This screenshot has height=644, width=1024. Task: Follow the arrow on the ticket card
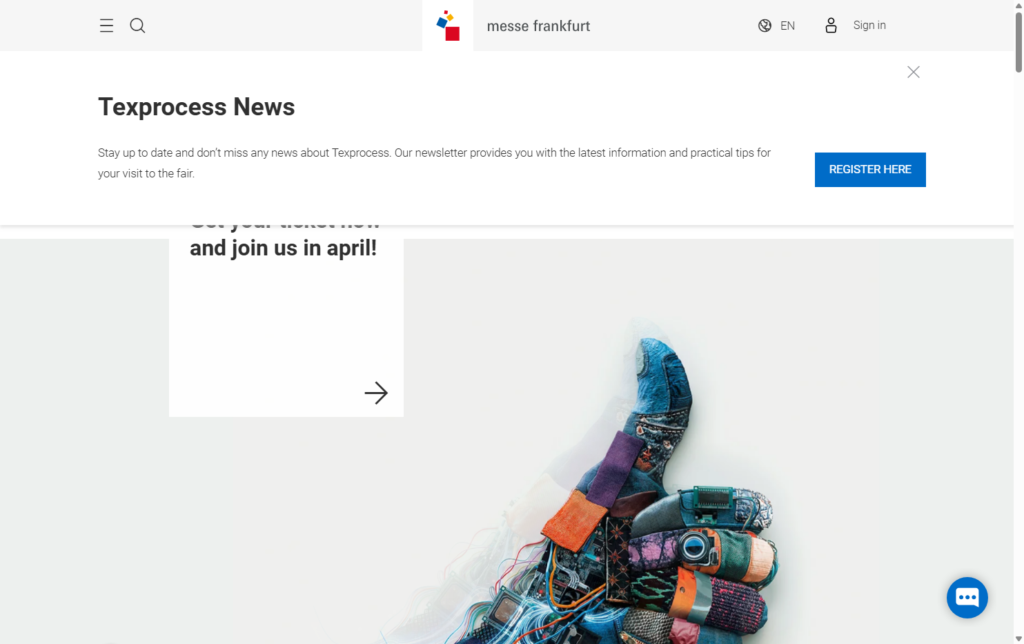coord(376,393)
